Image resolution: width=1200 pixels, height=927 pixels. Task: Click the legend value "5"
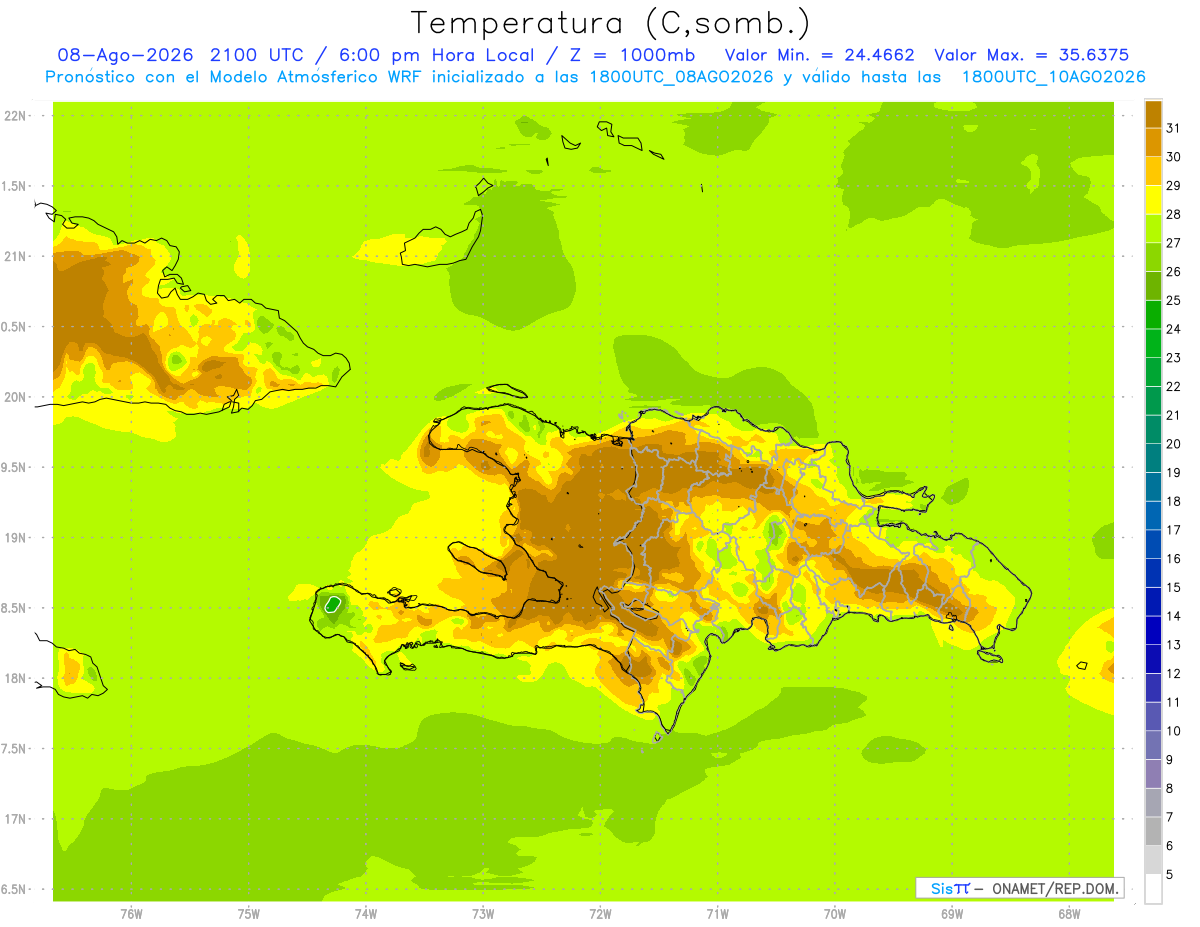(x=1169, y=876)
